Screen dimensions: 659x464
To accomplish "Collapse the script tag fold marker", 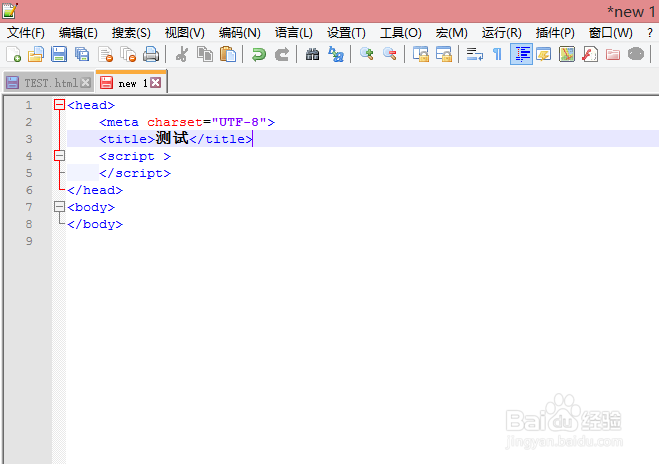I will (x=60, y=156).
